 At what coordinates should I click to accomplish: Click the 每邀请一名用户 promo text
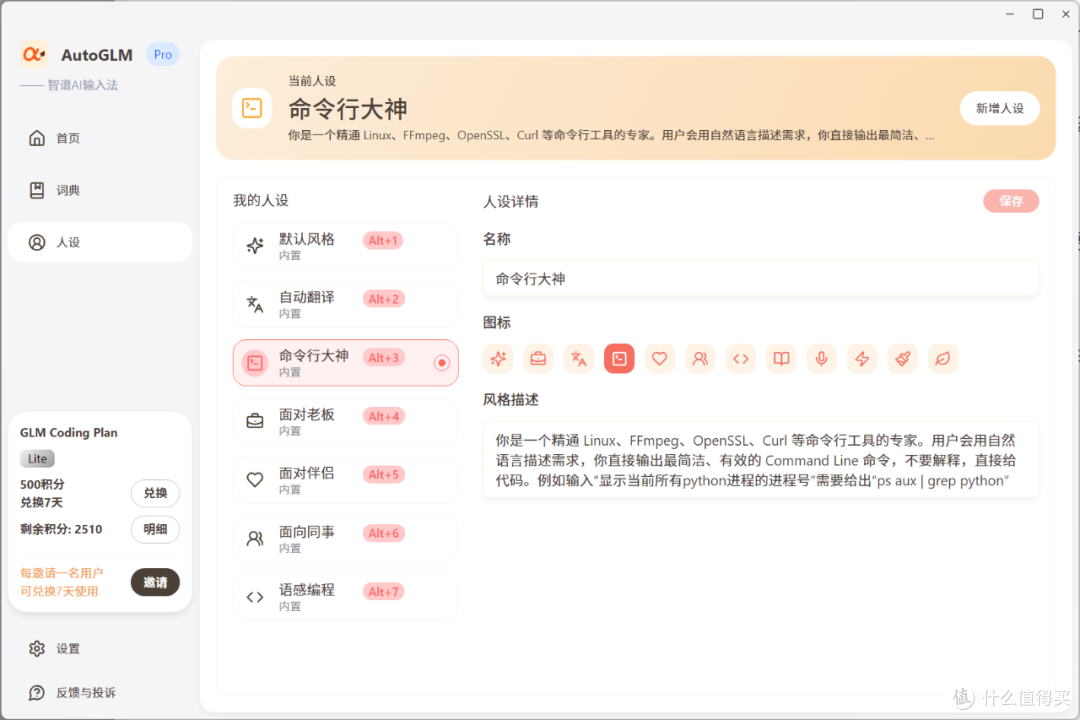coord(62,573)
